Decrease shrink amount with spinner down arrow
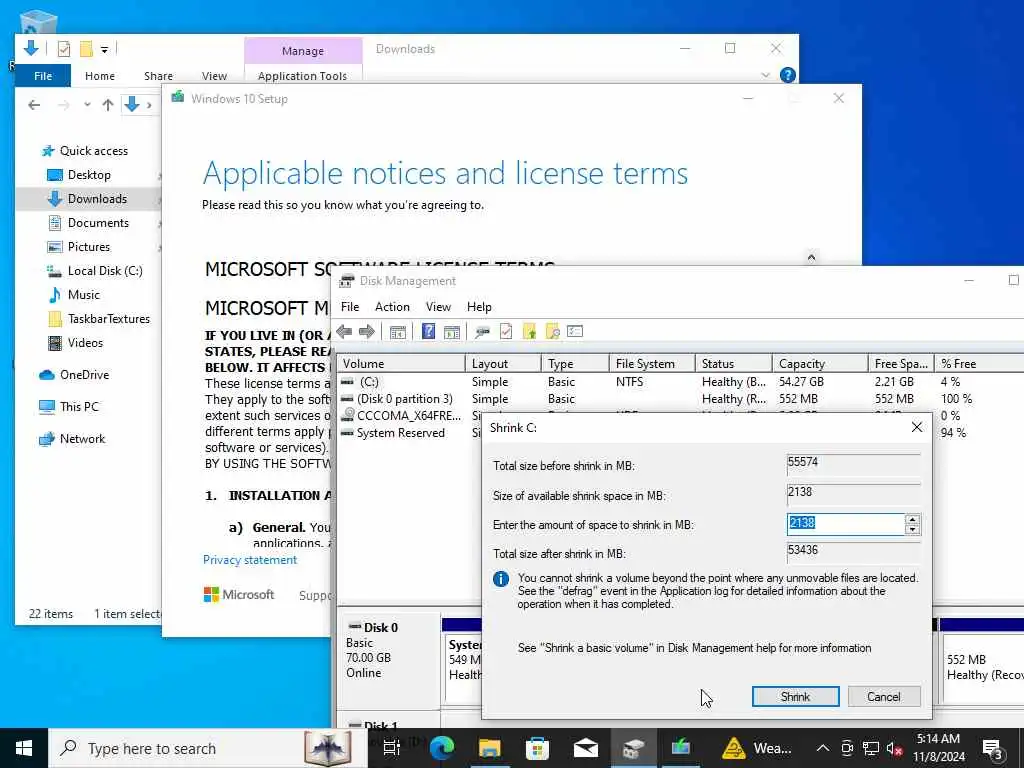The height and width of the screenshot is (768, 1024). 912,530
